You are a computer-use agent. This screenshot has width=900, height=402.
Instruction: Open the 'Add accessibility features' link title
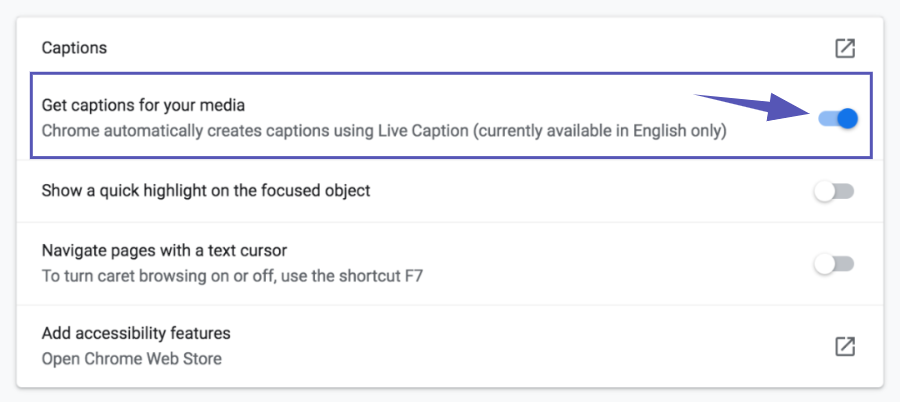click(x=136, y=333)
